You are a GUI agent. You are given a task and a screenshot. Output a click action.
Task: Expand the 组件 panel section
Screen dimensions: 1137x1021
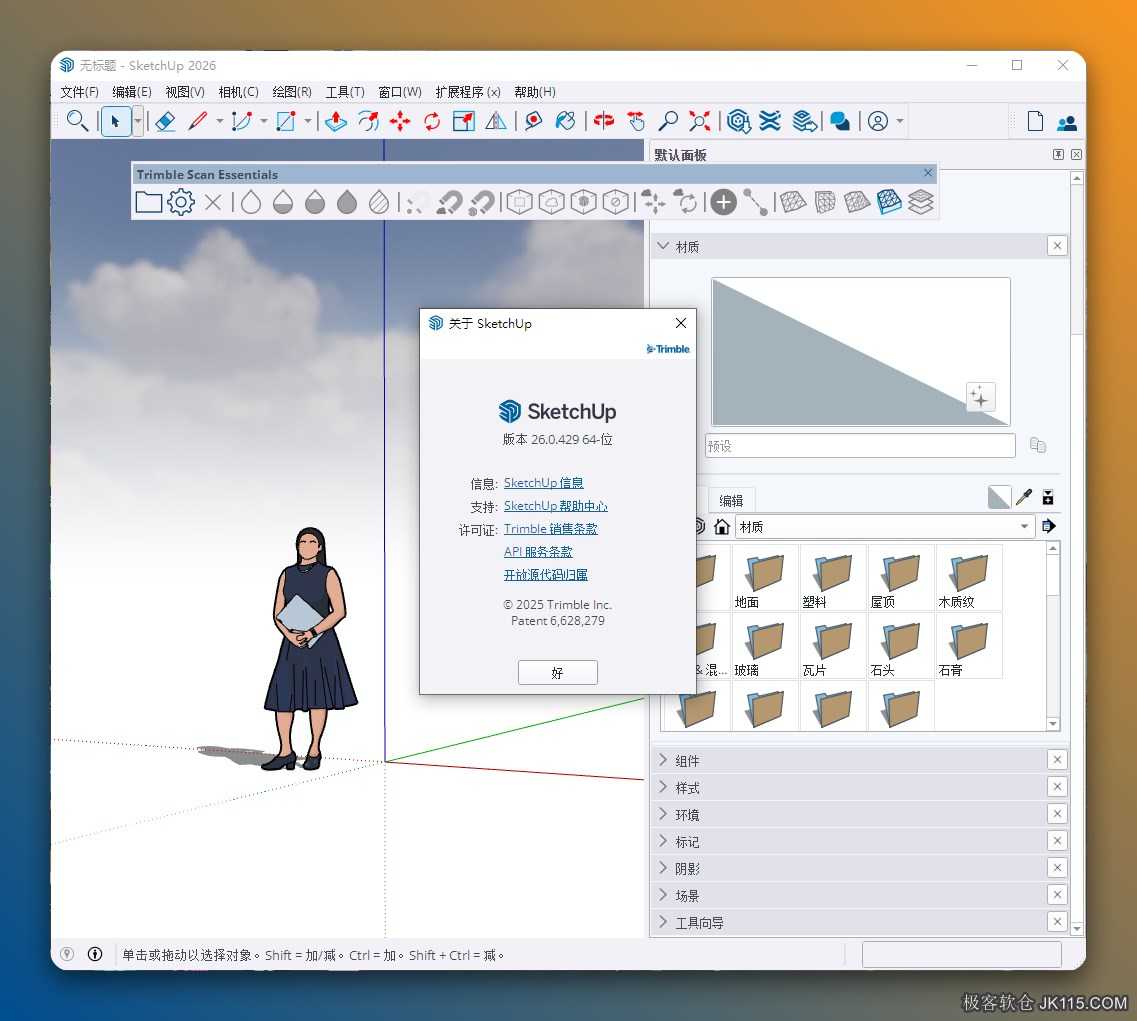[x=663, y=759]
